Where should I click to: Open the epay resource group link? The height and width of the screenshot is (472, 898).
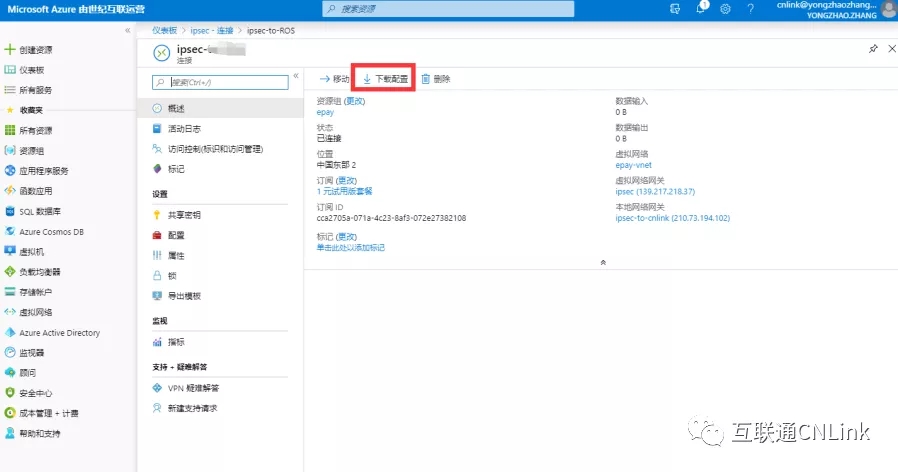(x=325, y=112)
